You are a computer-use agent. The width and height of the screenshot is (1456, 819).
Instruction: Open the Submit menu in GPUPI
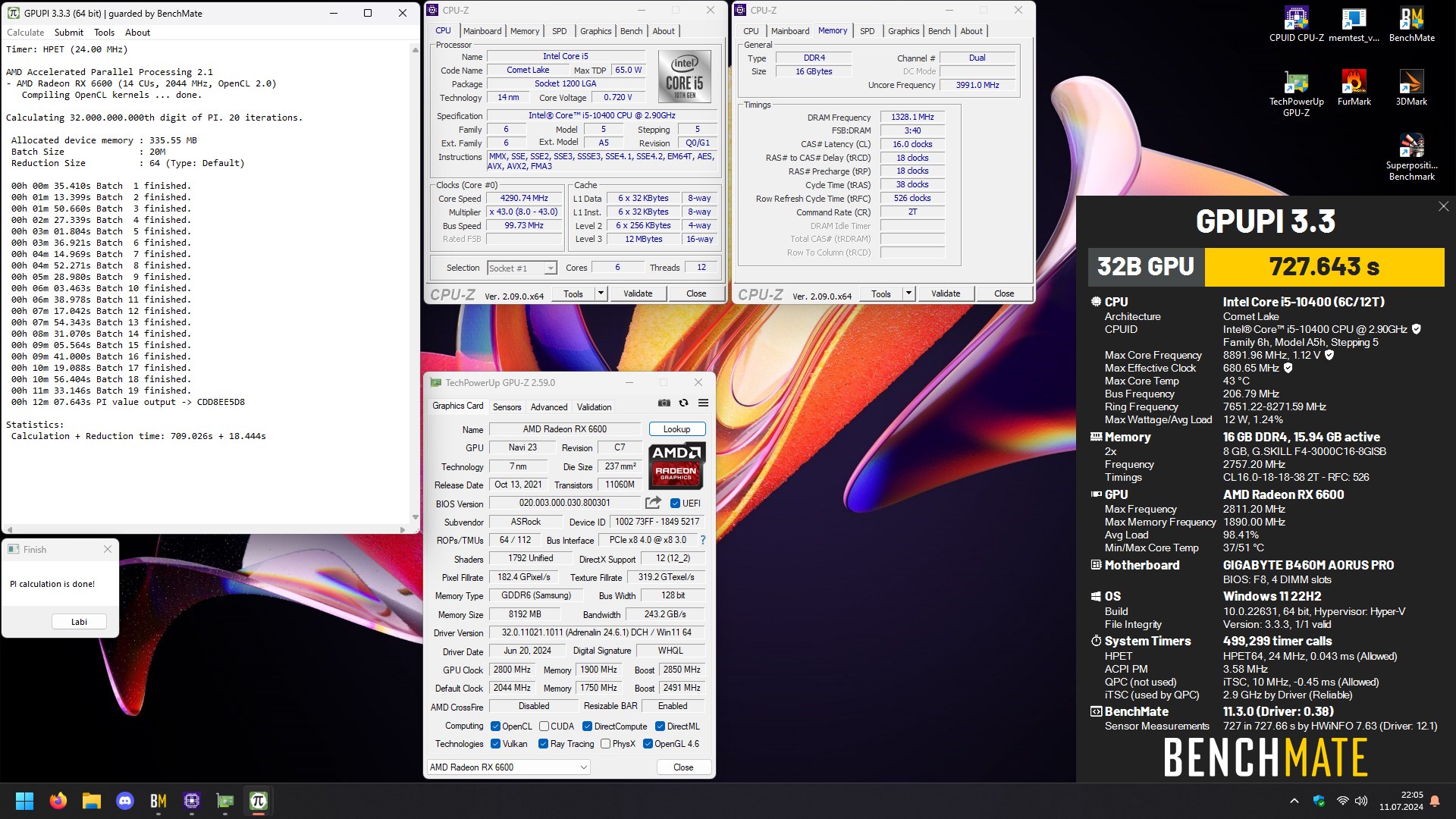68,33
